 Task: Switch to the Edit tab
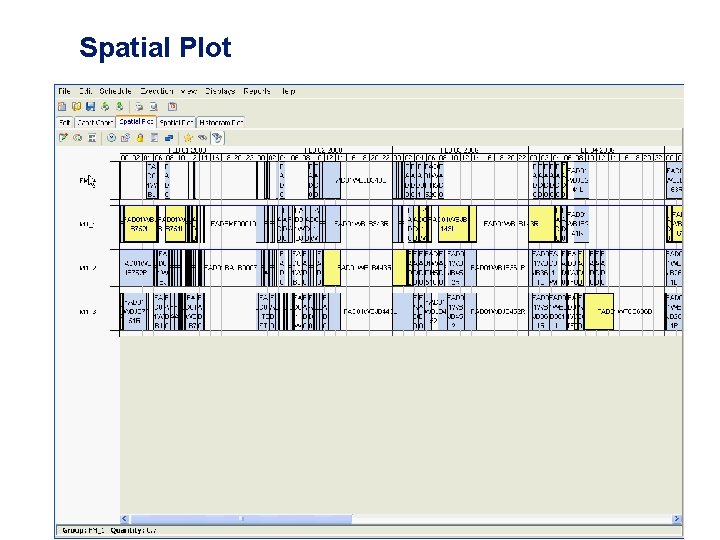pyautogui.click(x=65, y=123)
